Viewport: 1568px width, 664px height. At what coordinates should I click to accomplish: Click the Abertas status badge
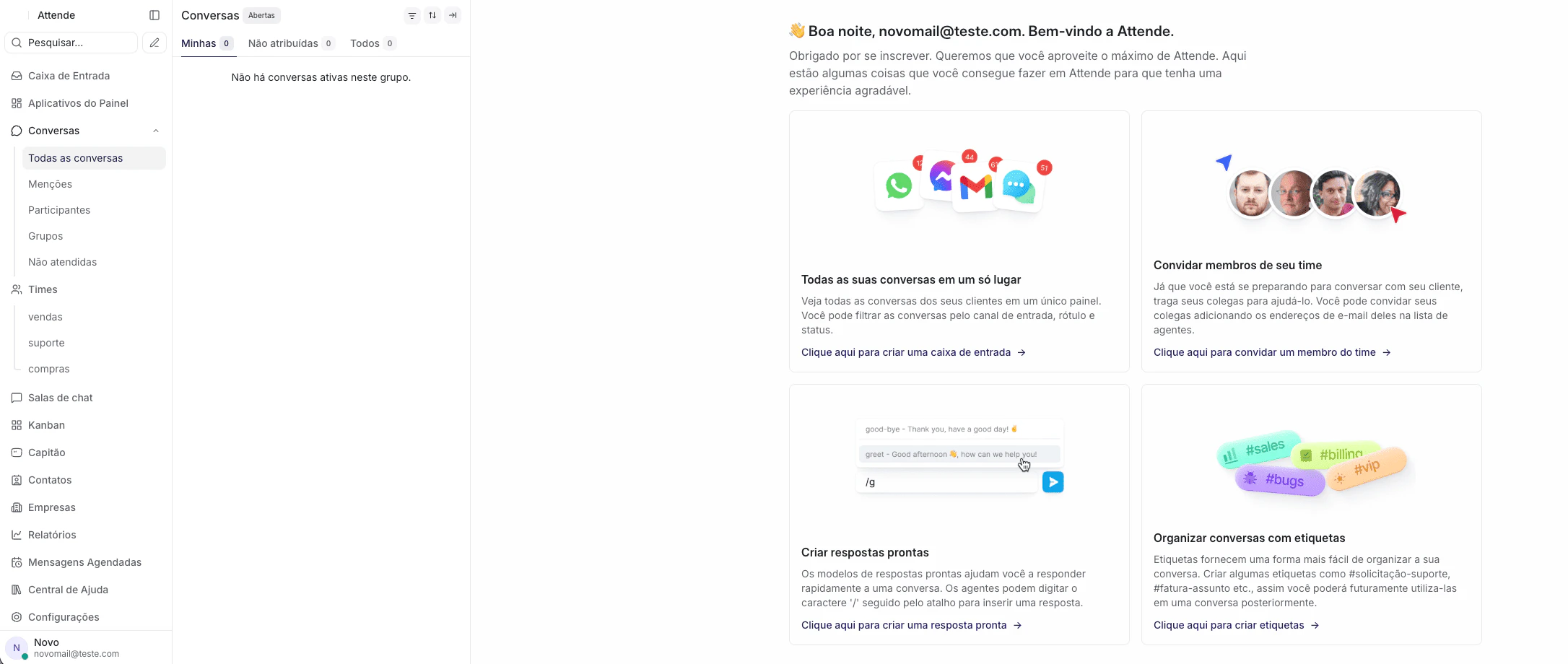click(261, 15)
